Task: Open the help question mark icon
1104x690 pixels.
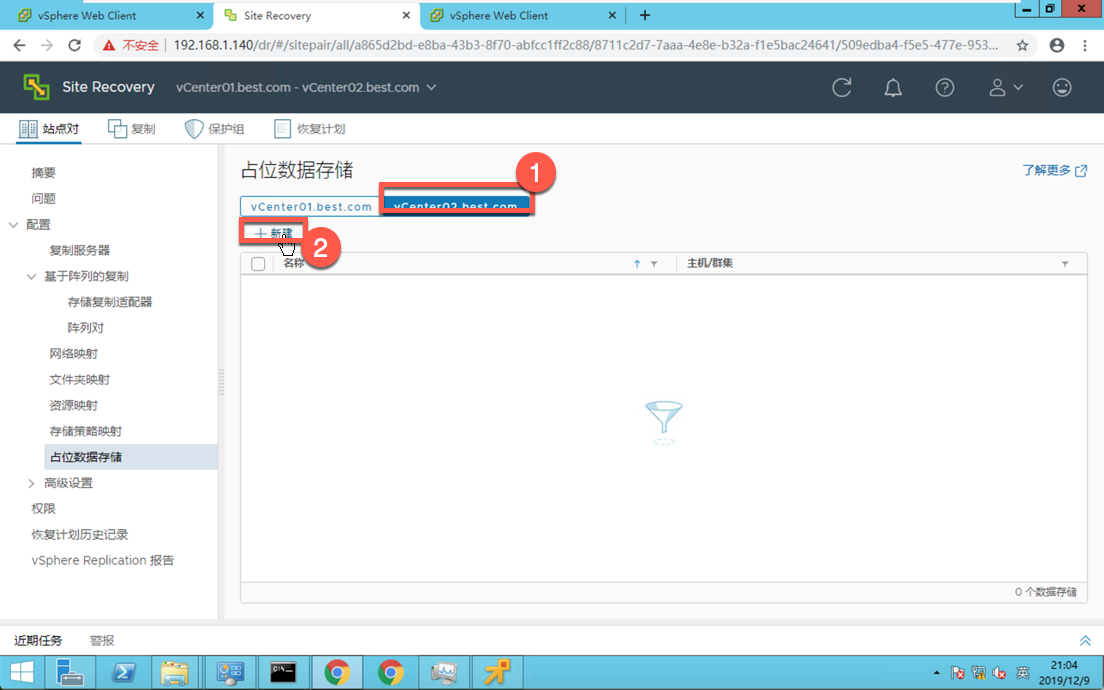Action: click(x=944, y=87)
